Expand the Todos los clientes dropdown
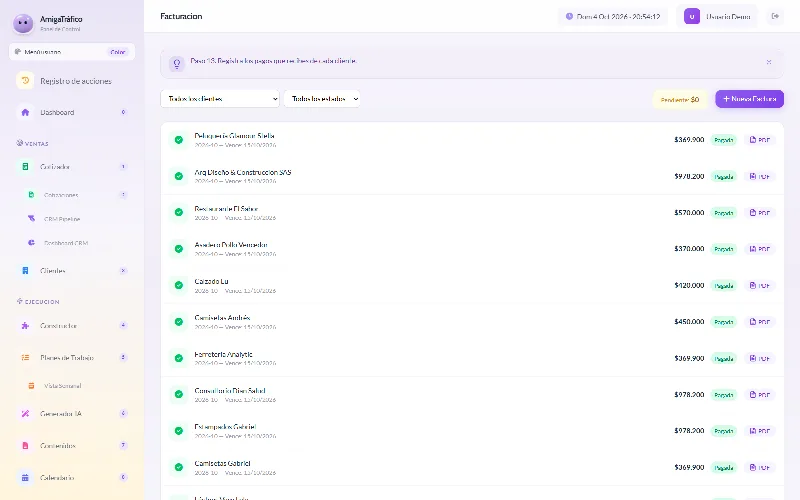This screenshot has height=500, width=800. click(220, 98)
